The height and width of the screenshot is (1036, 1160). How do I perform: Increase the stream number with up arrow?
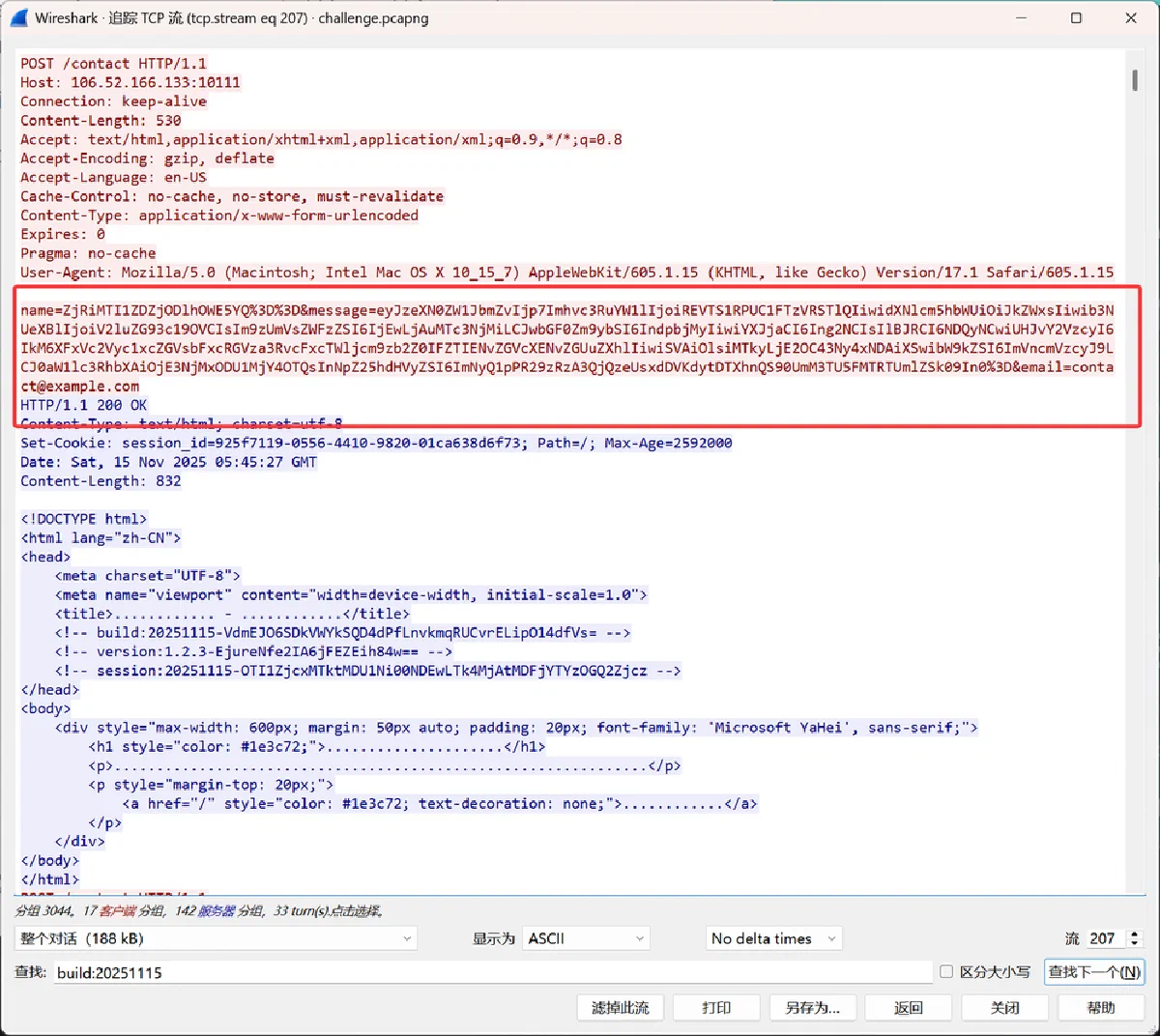coord(1135,934)
